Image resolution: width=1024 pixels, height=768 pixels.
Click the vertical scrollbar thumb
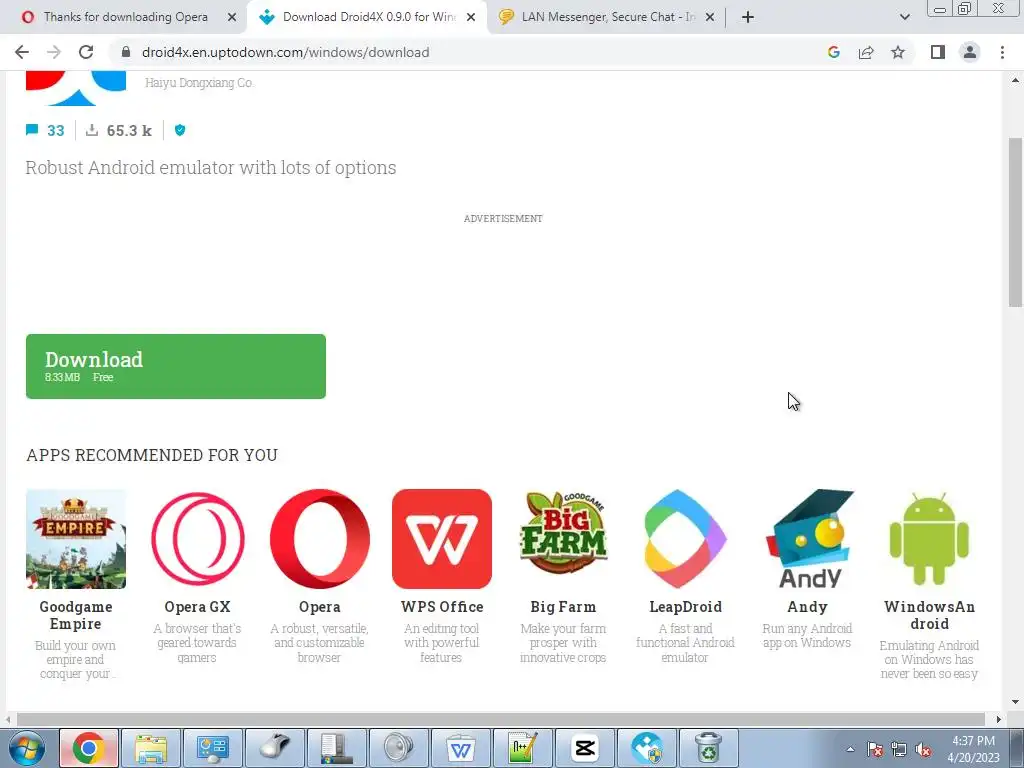[1015, 222]
